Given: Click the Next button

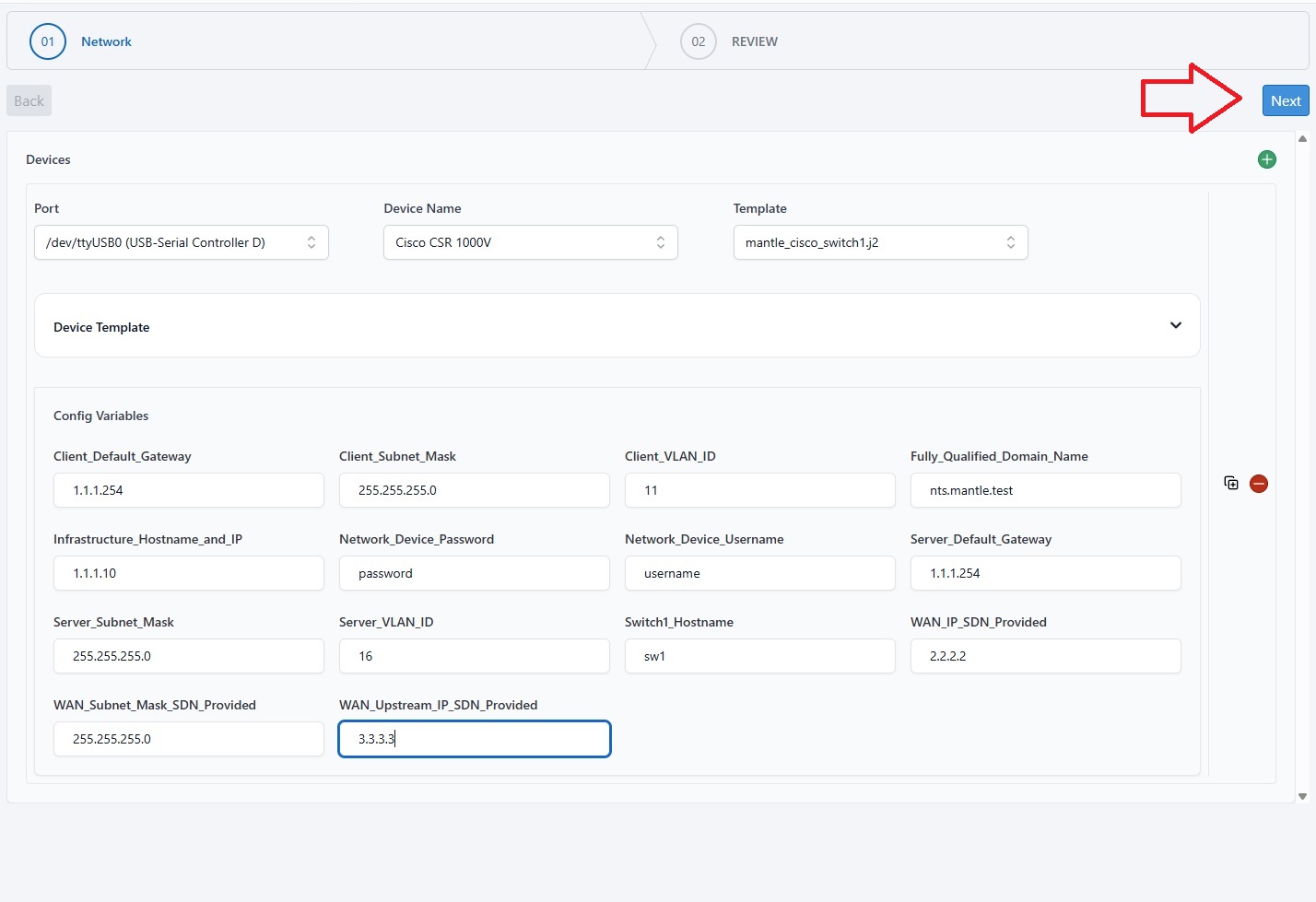Looking at the screenshot, I should pos(1286,101).
